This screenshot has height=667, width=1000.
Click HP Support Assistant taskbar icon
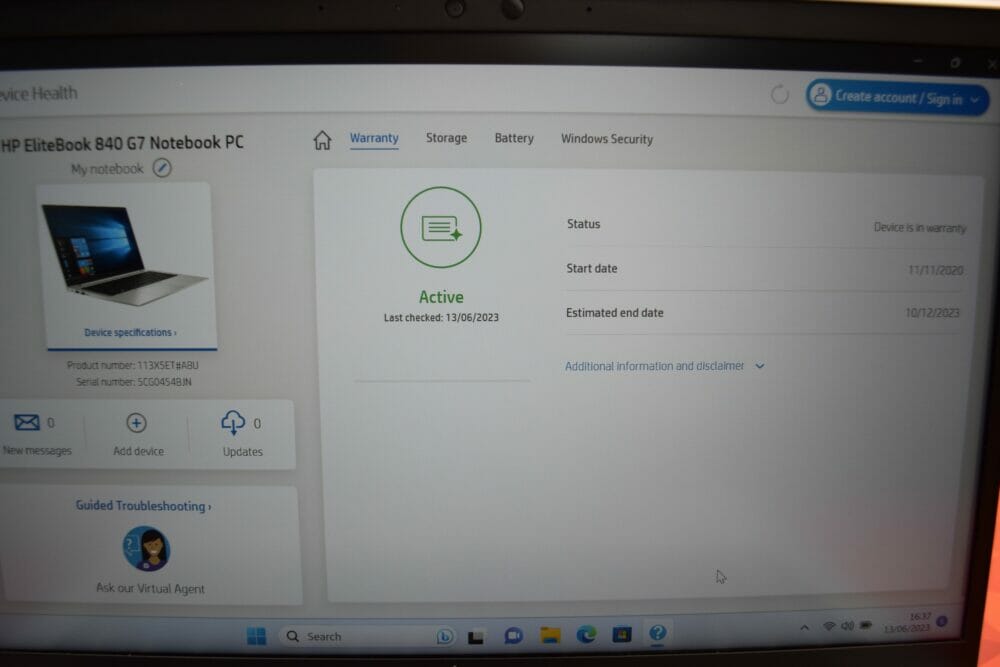[x=658, y=633]
